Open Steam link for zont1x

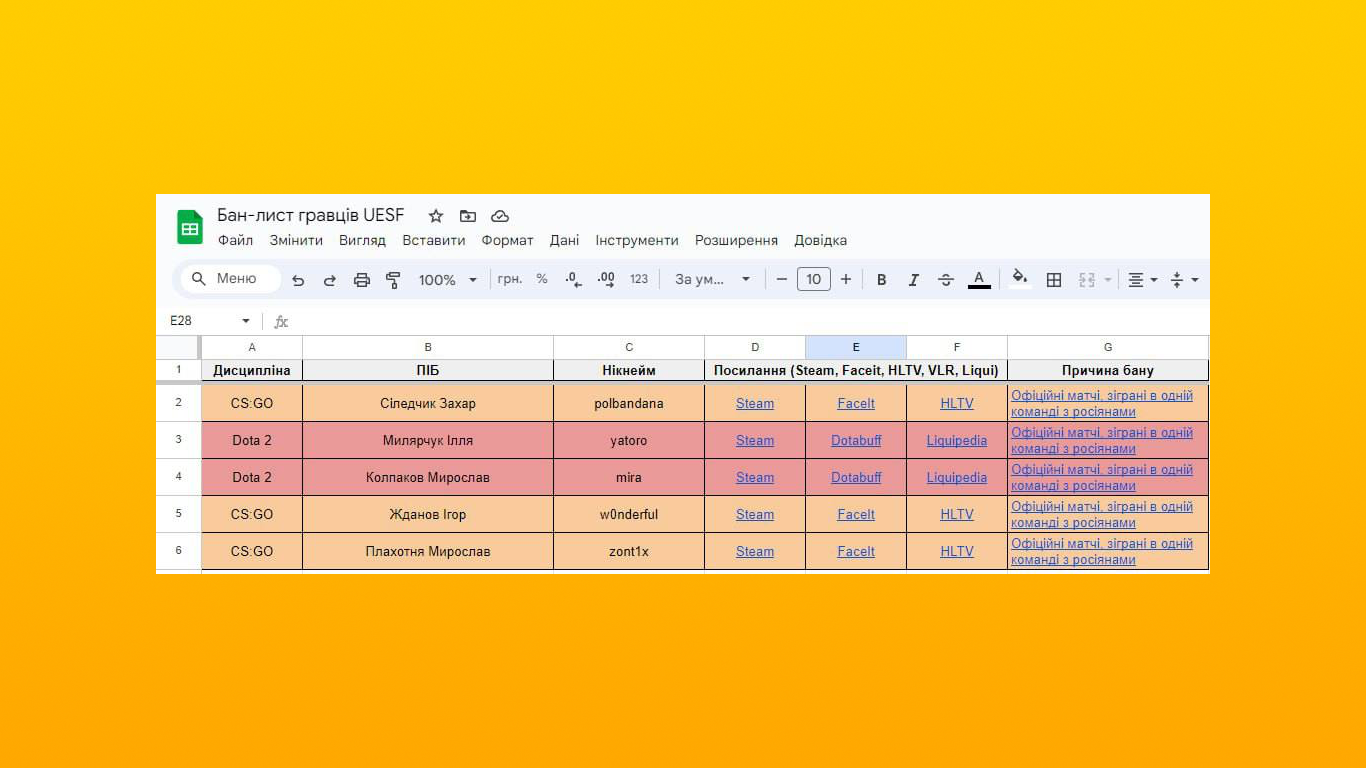click(x=755, y=552)
